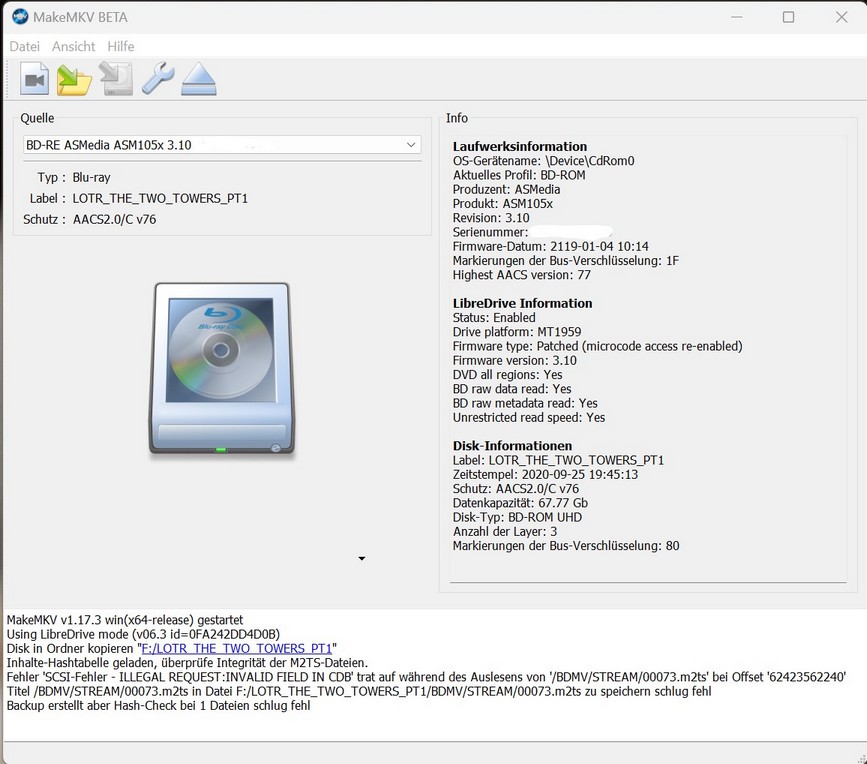
Task: Open the BD-RE ASMedia source drive dropdown
Action: click(222, 145)
